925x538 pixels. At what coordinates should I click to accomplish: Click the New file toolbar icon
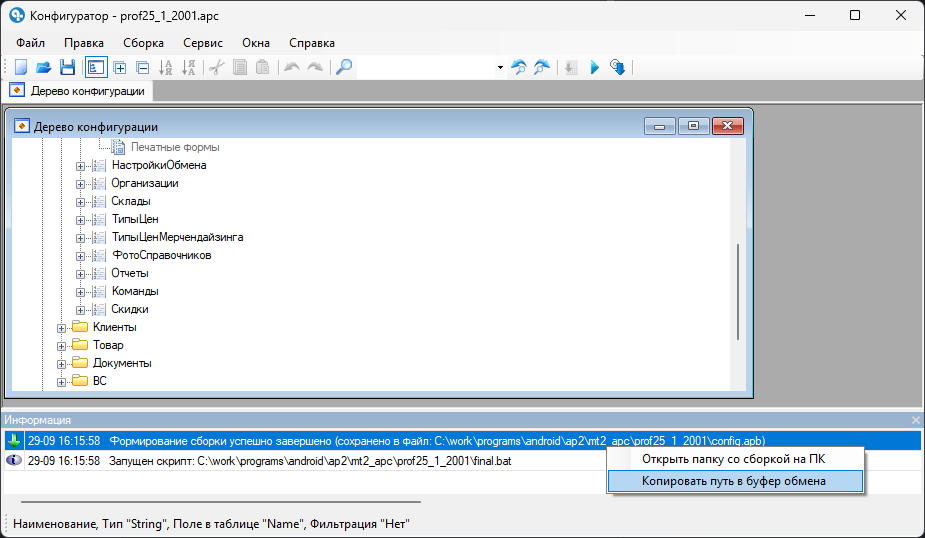pyautogui.click(x=20, y=68)
